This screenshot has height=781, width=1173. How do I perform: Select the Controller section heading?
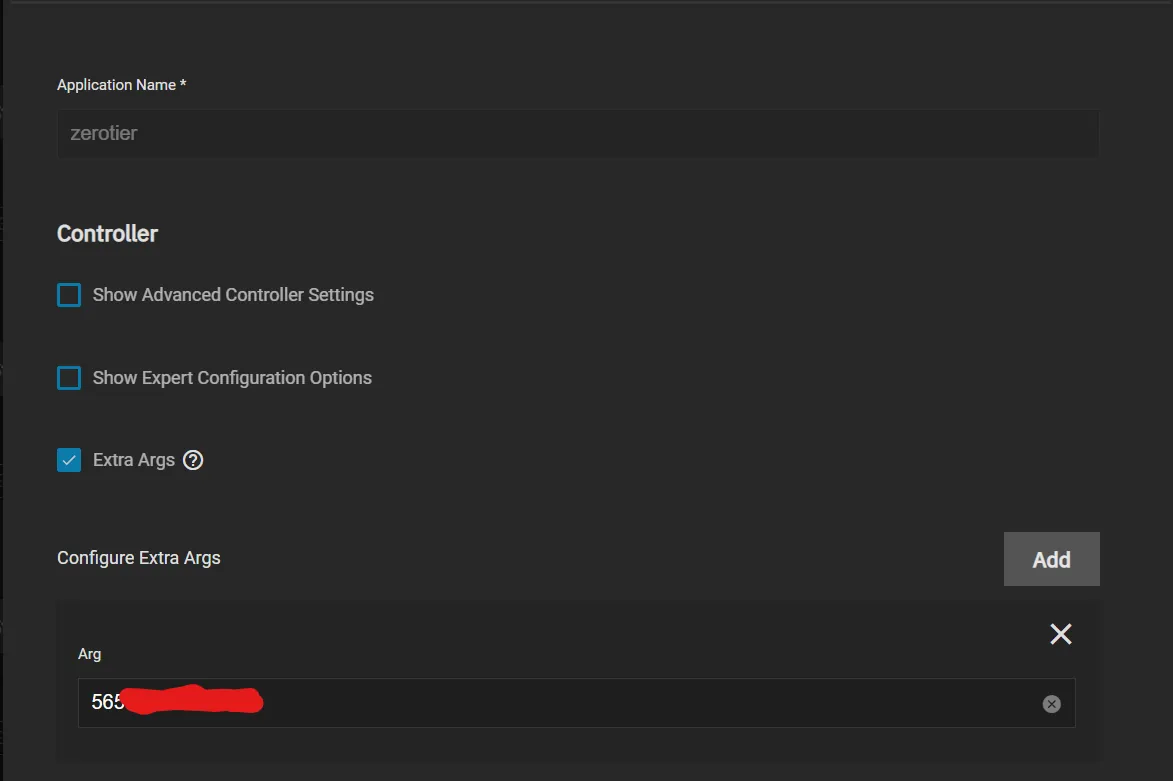coord(107,234)
